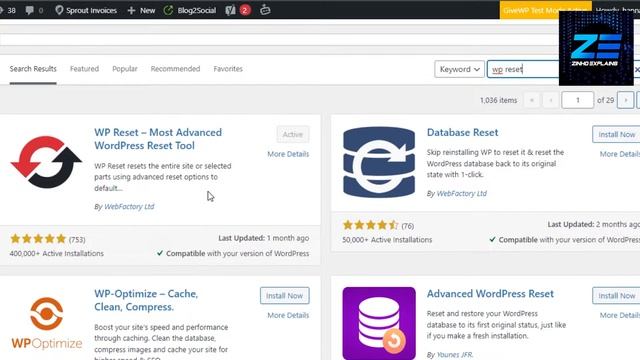Viewport: 640px width, 360px height.
Task: Click the Database Reset star rating
Action: click(x=371, y=225)
